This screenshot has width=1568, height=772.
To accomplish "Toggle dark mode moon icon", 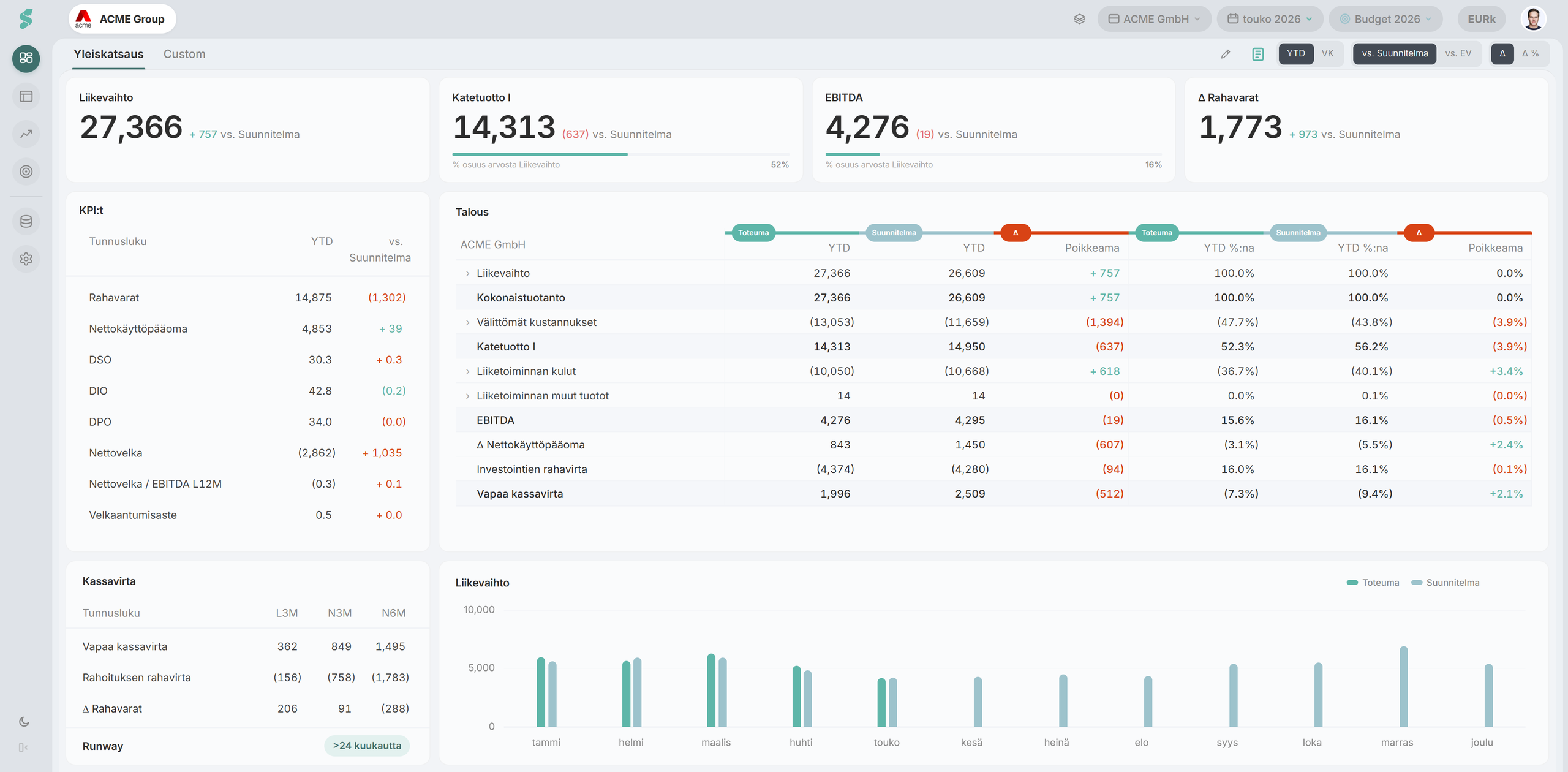I will [x=24, y=721].
